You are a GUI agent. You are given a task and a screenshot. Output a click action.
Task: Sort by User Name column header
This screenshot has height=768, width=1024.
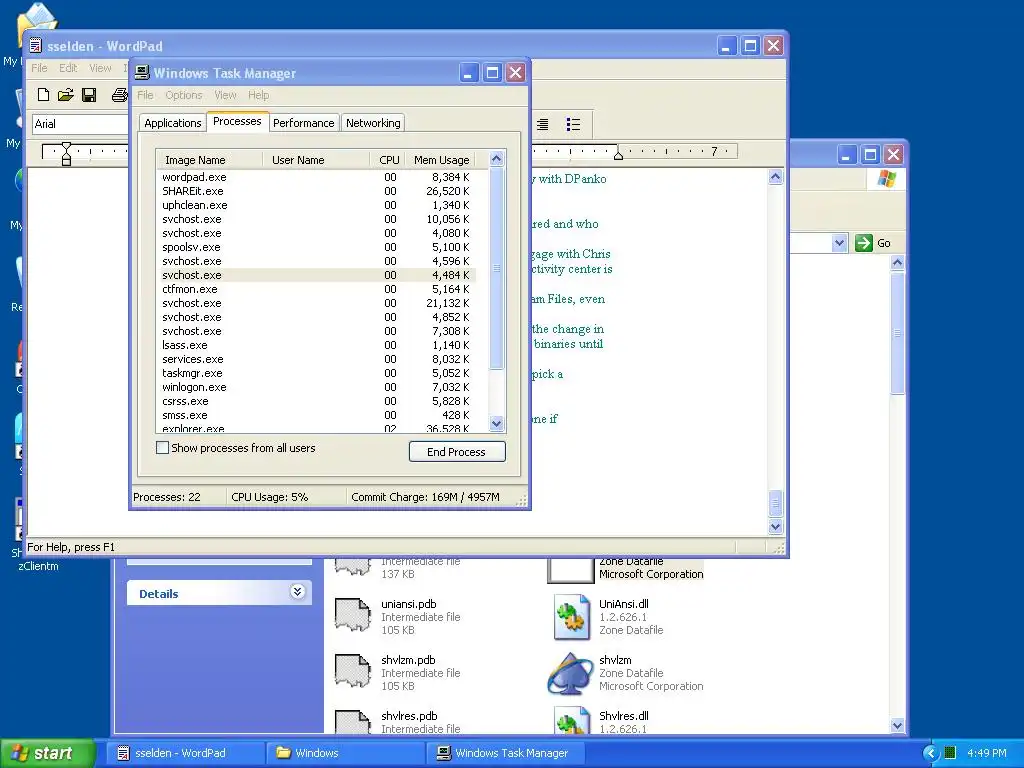click(316, 159)
